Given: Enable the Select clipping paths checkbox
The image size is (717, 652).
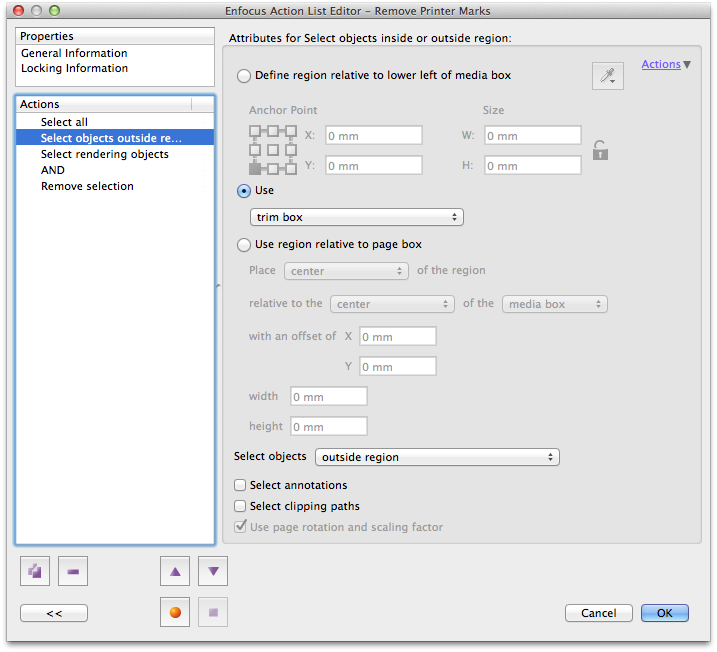Looking at the screenshot, I should pyautogui.click(x=240, y=506).
